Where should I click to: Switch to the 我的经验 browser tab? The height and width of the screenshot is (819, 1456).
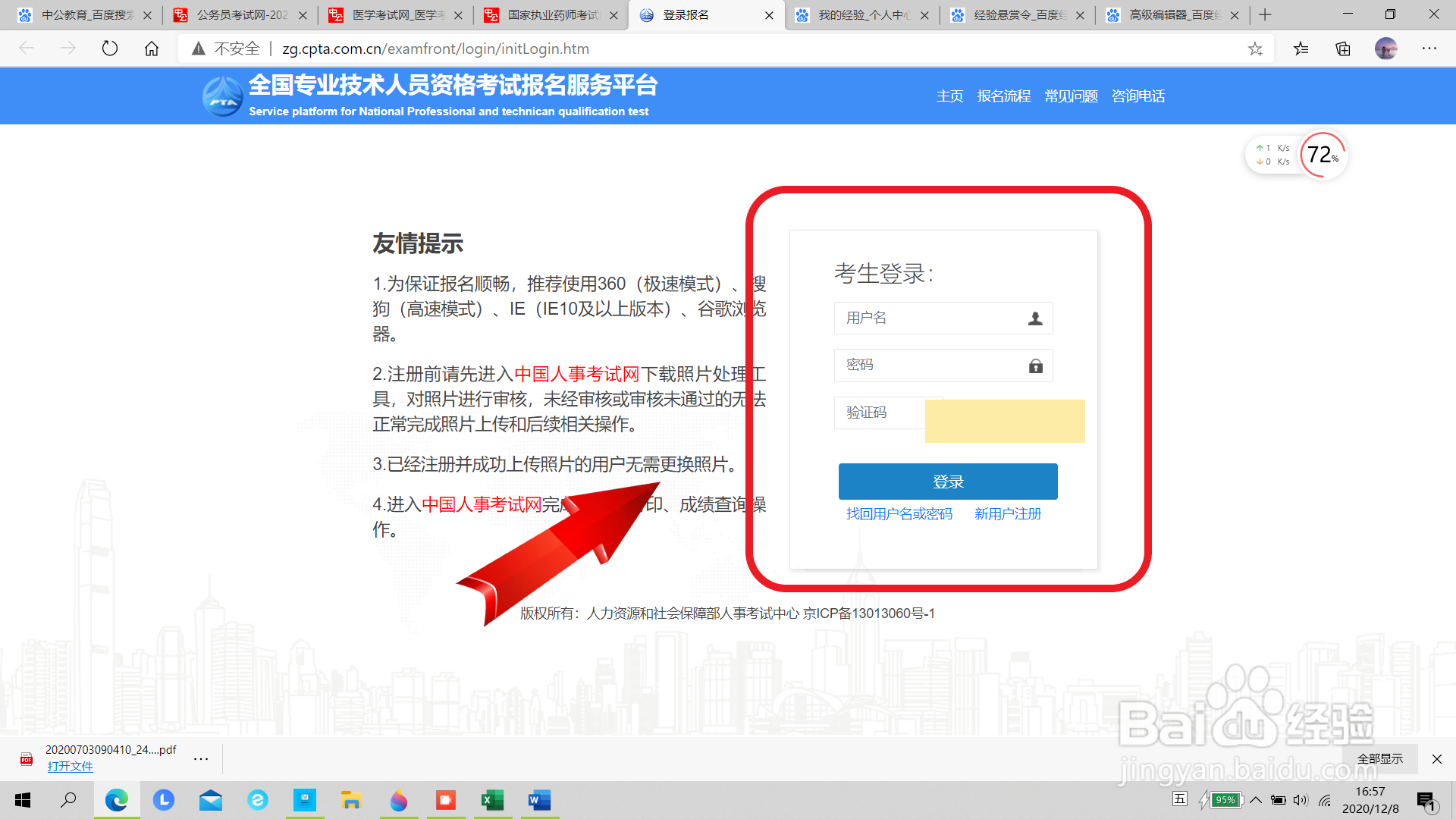[x=863, y=14]
